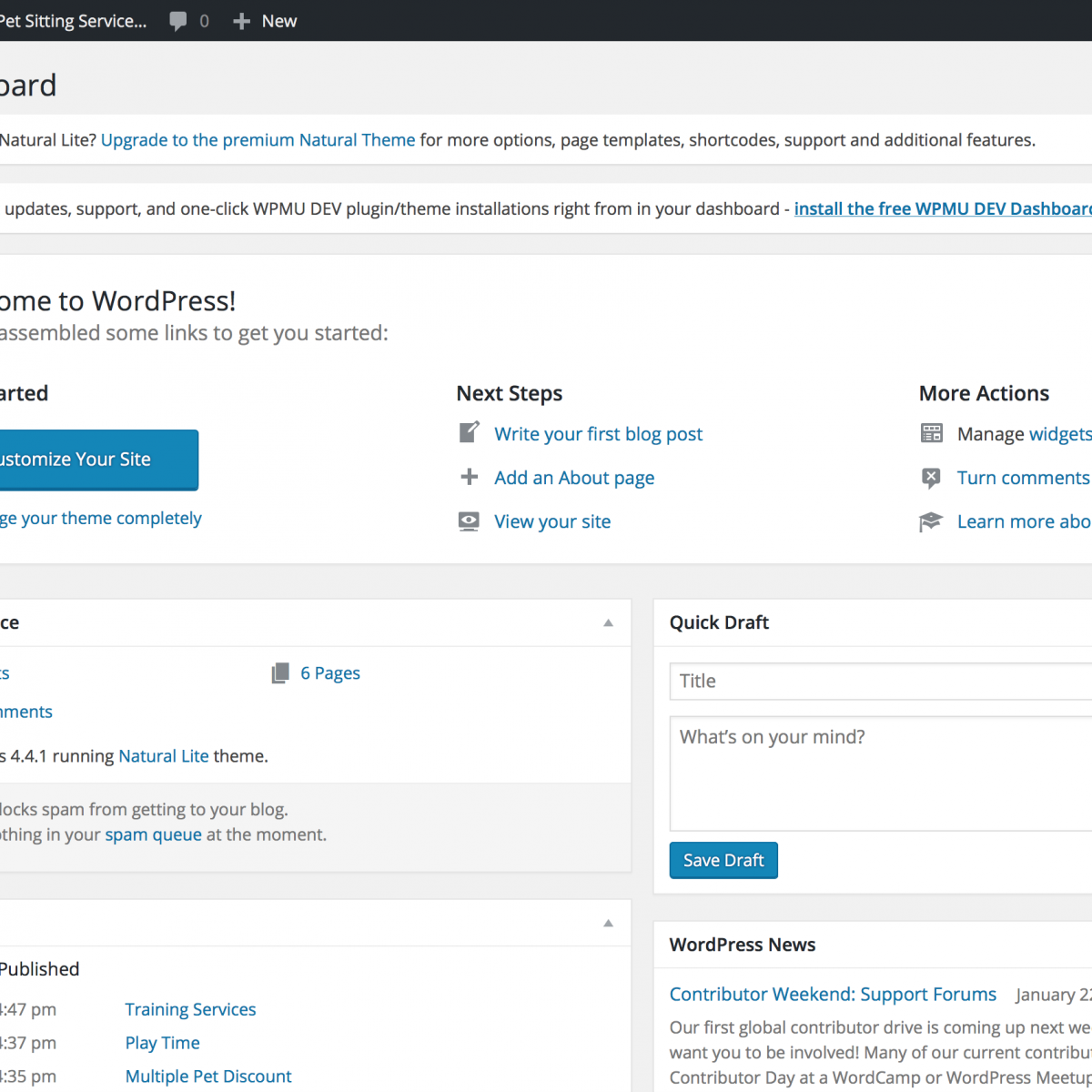
Task: Focus the Quick Draft Title field
Action: [x=881, y=681]
